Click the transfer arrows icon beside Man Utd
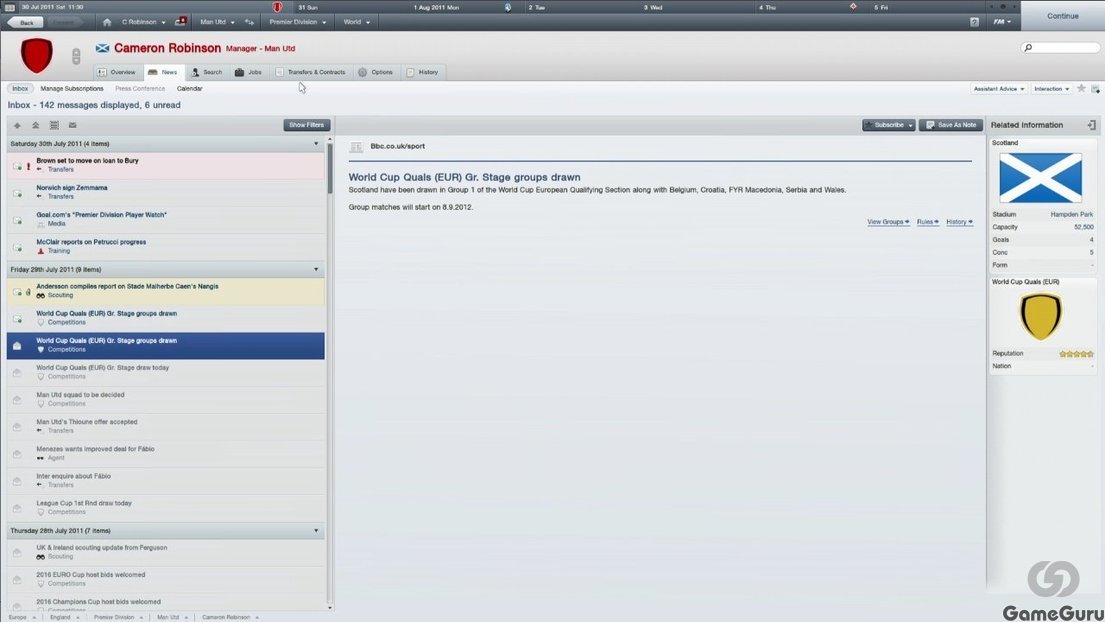This screenshot has height=622, width=1105. coord(249,22)
